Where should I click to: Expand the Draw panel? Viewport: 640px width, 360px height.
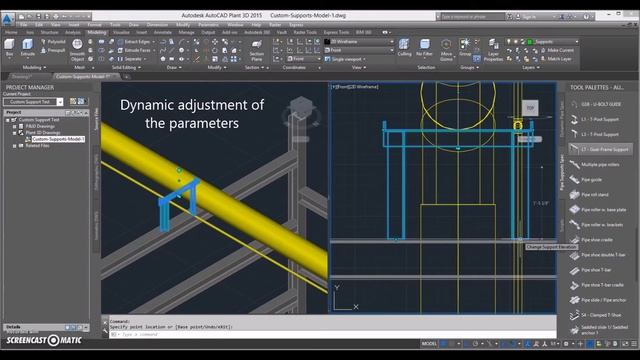174,67
